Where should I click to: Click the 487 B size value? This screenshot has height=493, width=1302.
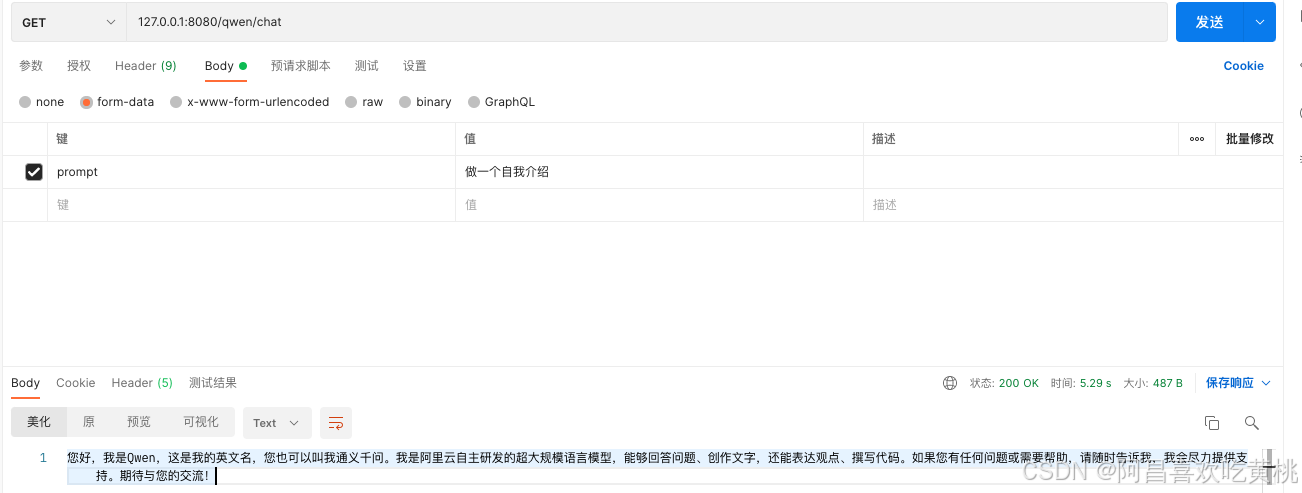tap(1167, 383)
